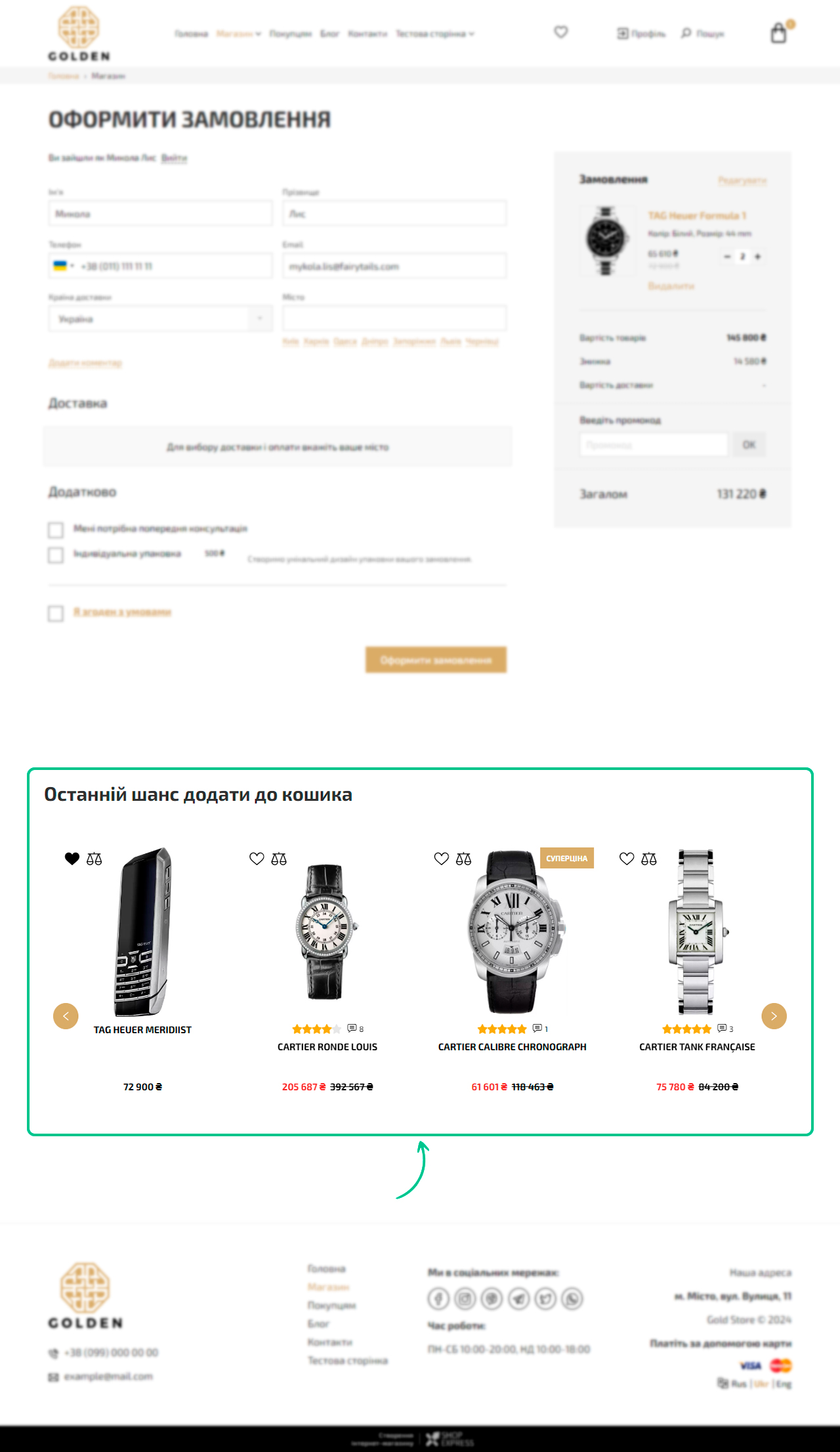The image size is (840, 1452).
Task: Enable the individual packaging checkbox
Action: coord(56,555)
